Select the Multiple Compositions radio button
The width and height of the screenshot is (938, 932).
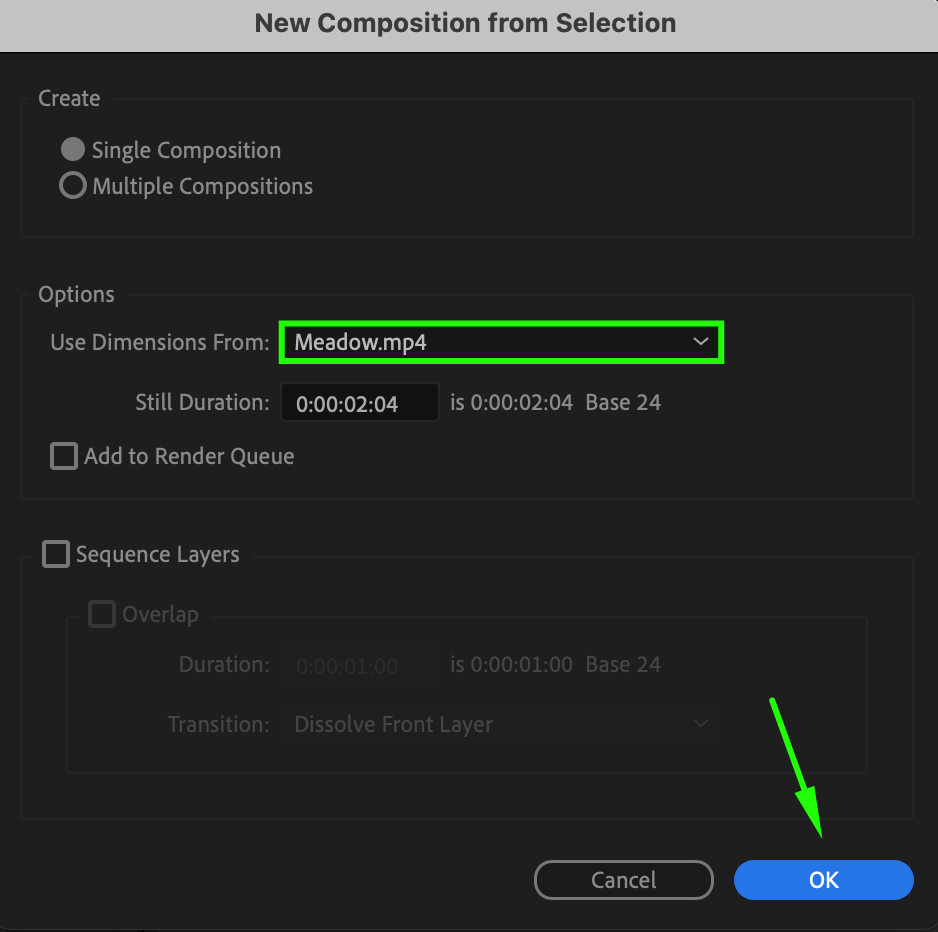tap(73, 186)
